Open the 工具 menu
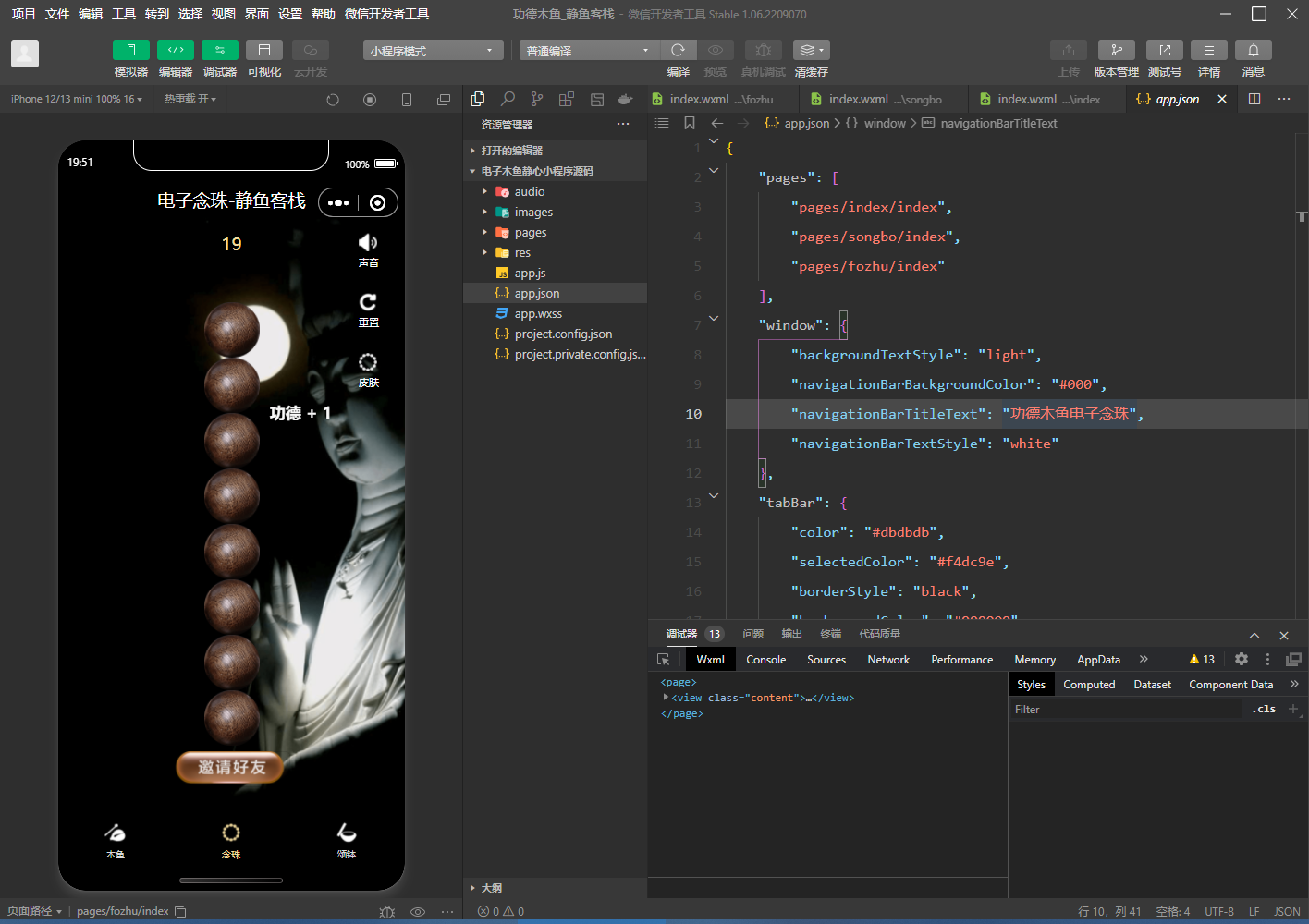Screen dimensions: 1309x924 tap(124, 14)
